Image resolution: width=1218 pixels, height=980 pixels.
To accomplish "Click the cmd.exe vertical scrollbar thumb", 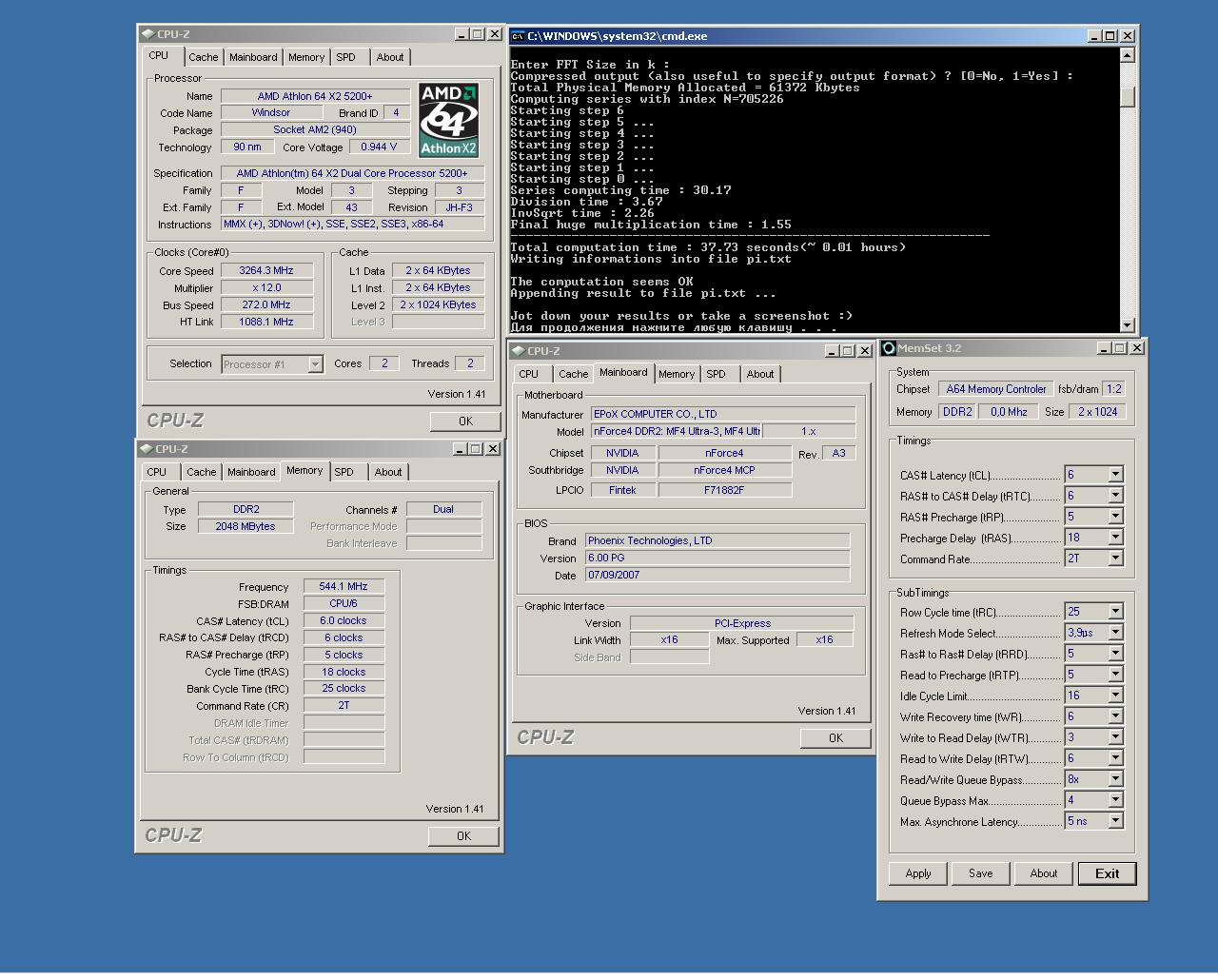I will pos(1128,97).
